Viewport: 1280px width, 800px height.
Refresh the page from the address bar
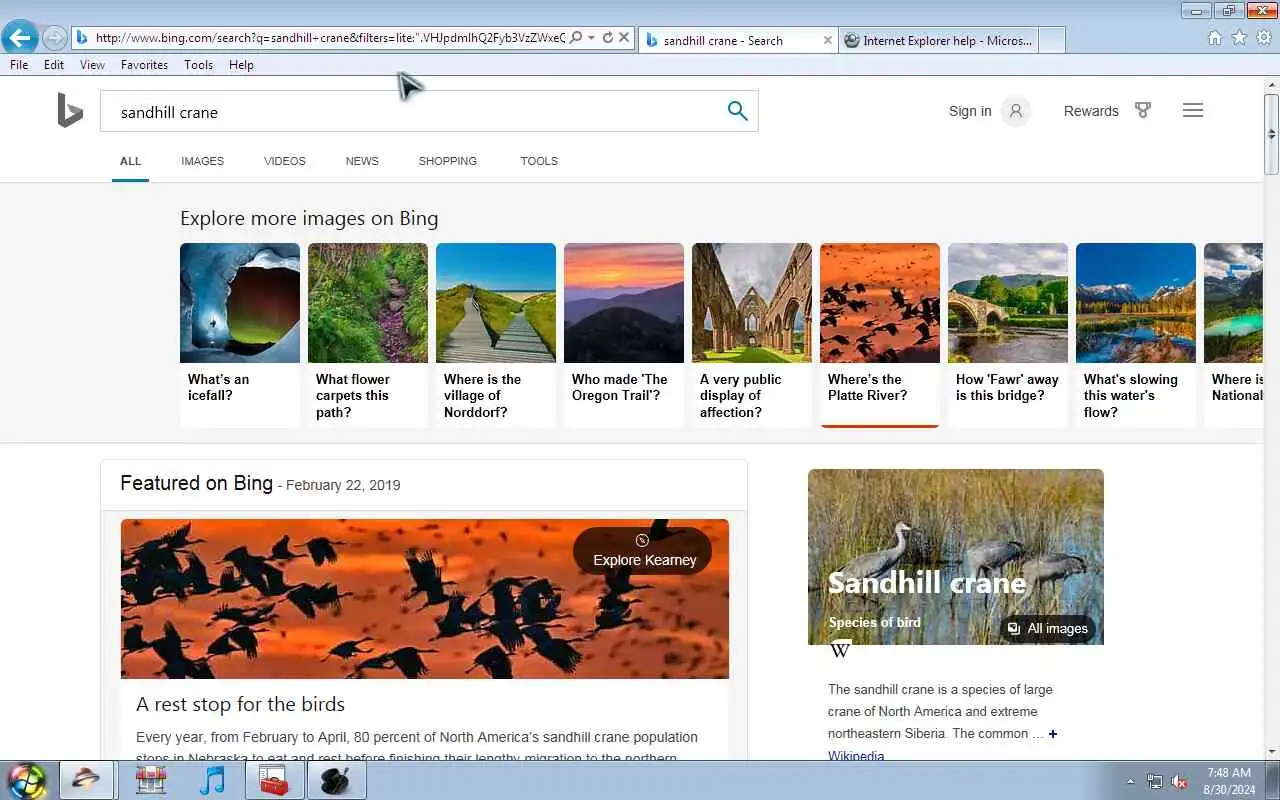click(607, 38)
